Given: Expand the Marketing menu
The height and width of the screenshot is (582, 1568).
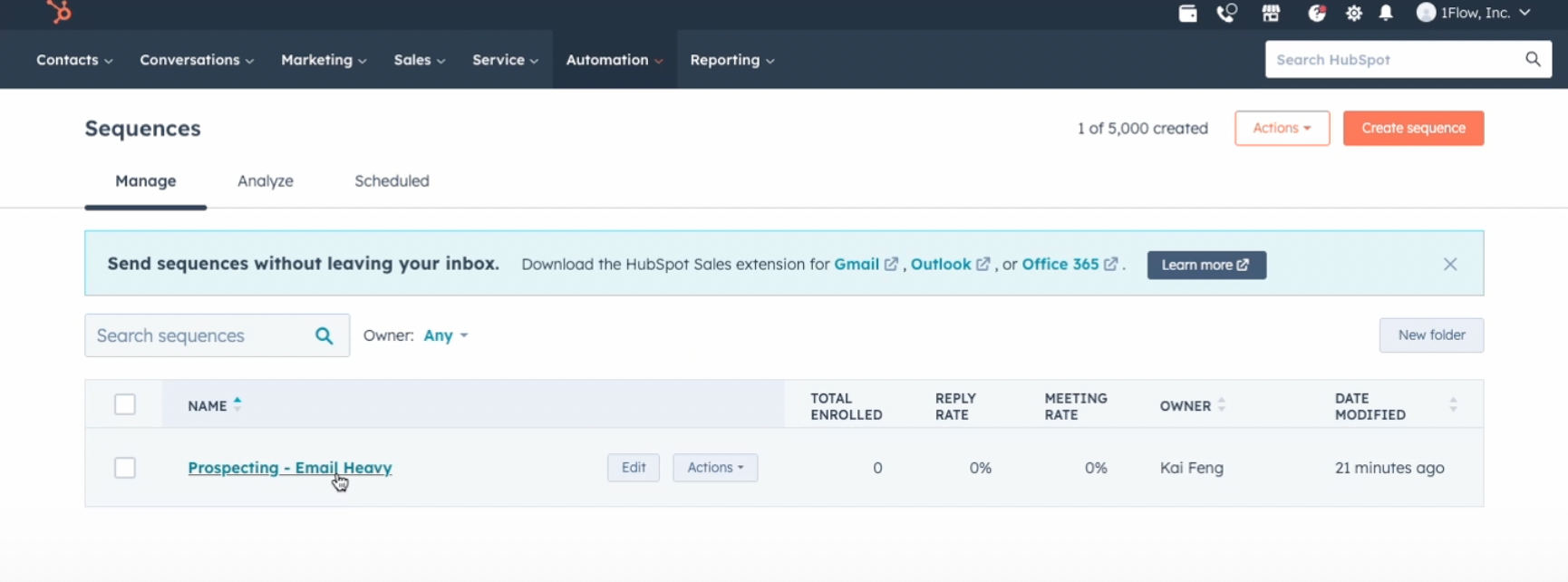Looking at the screenshot, I should [324, 60].
